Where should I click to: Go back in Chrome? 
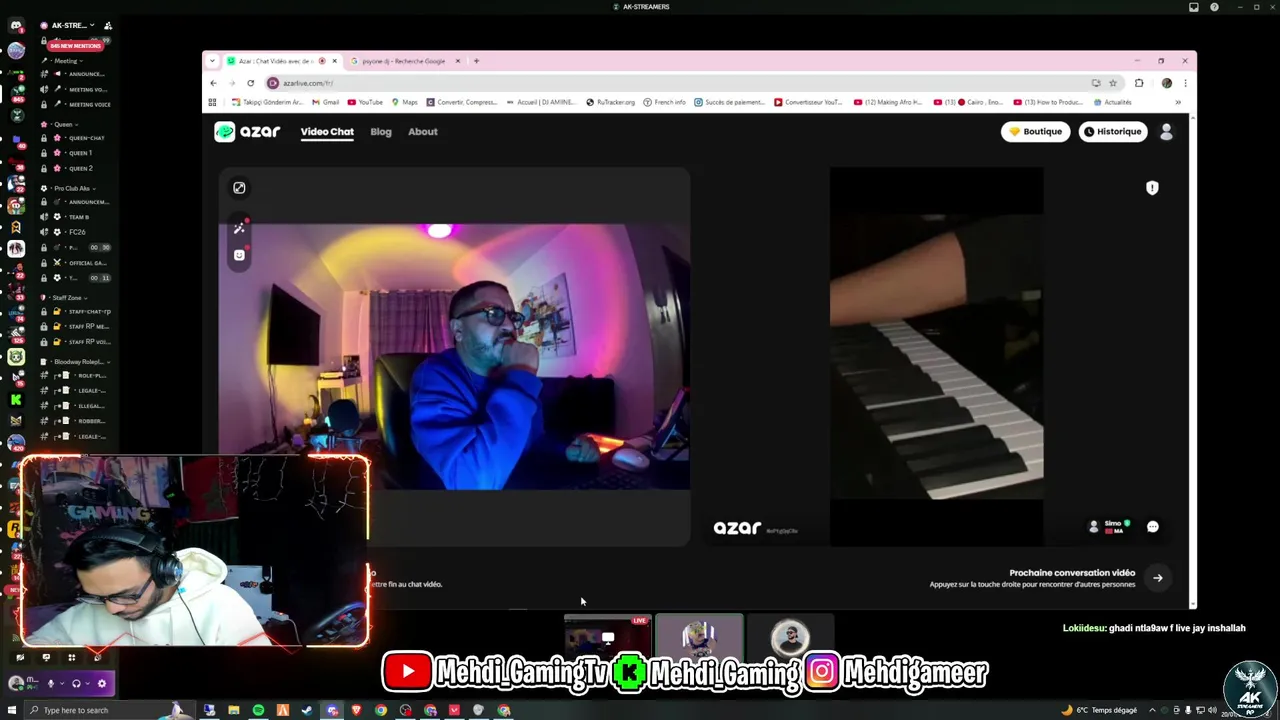point(213,83)
